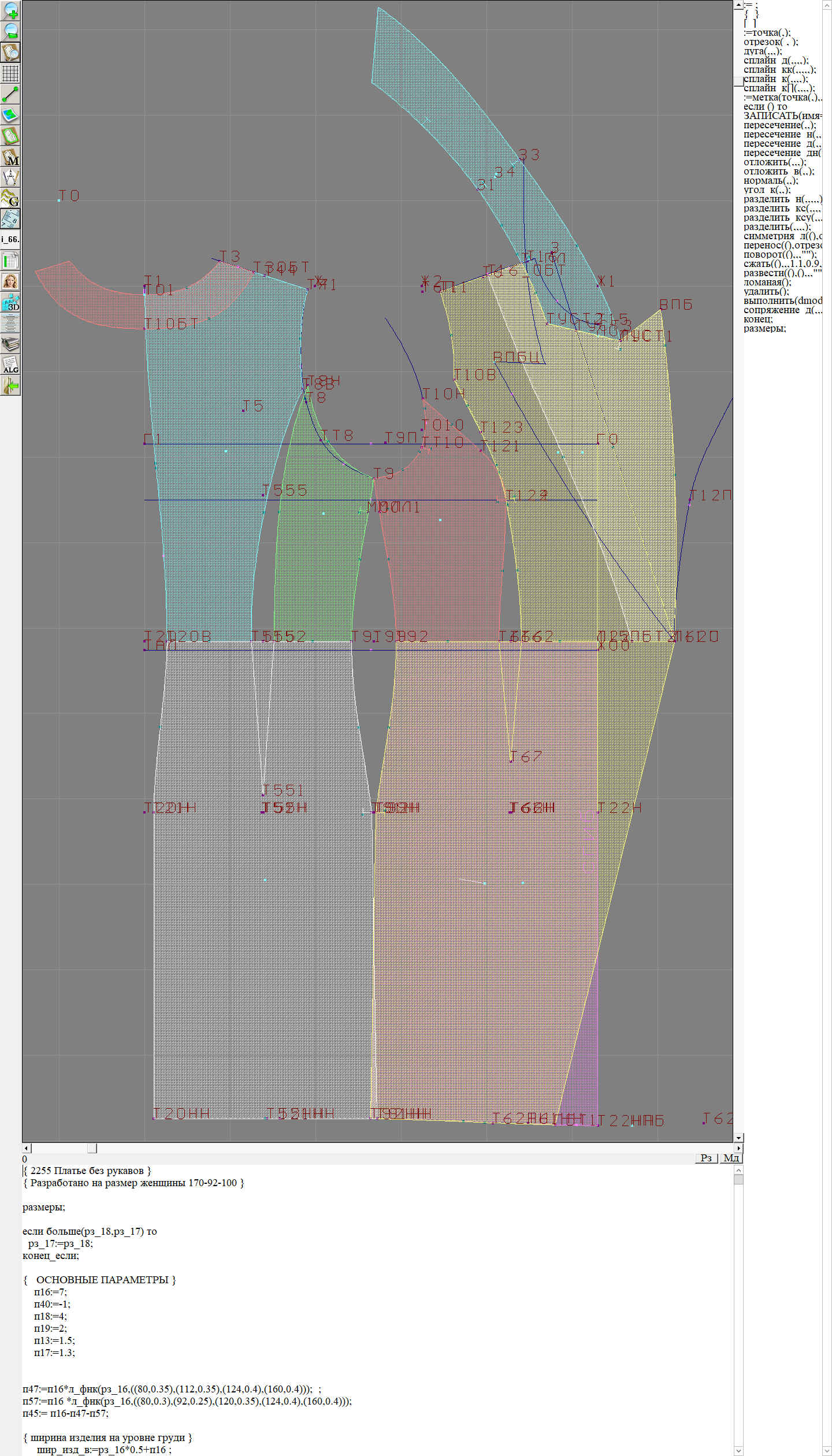Viewport: 832px width, 1456px height.
Task: Open the compass drawing tools icon
Action: click(x=10, y=177)
